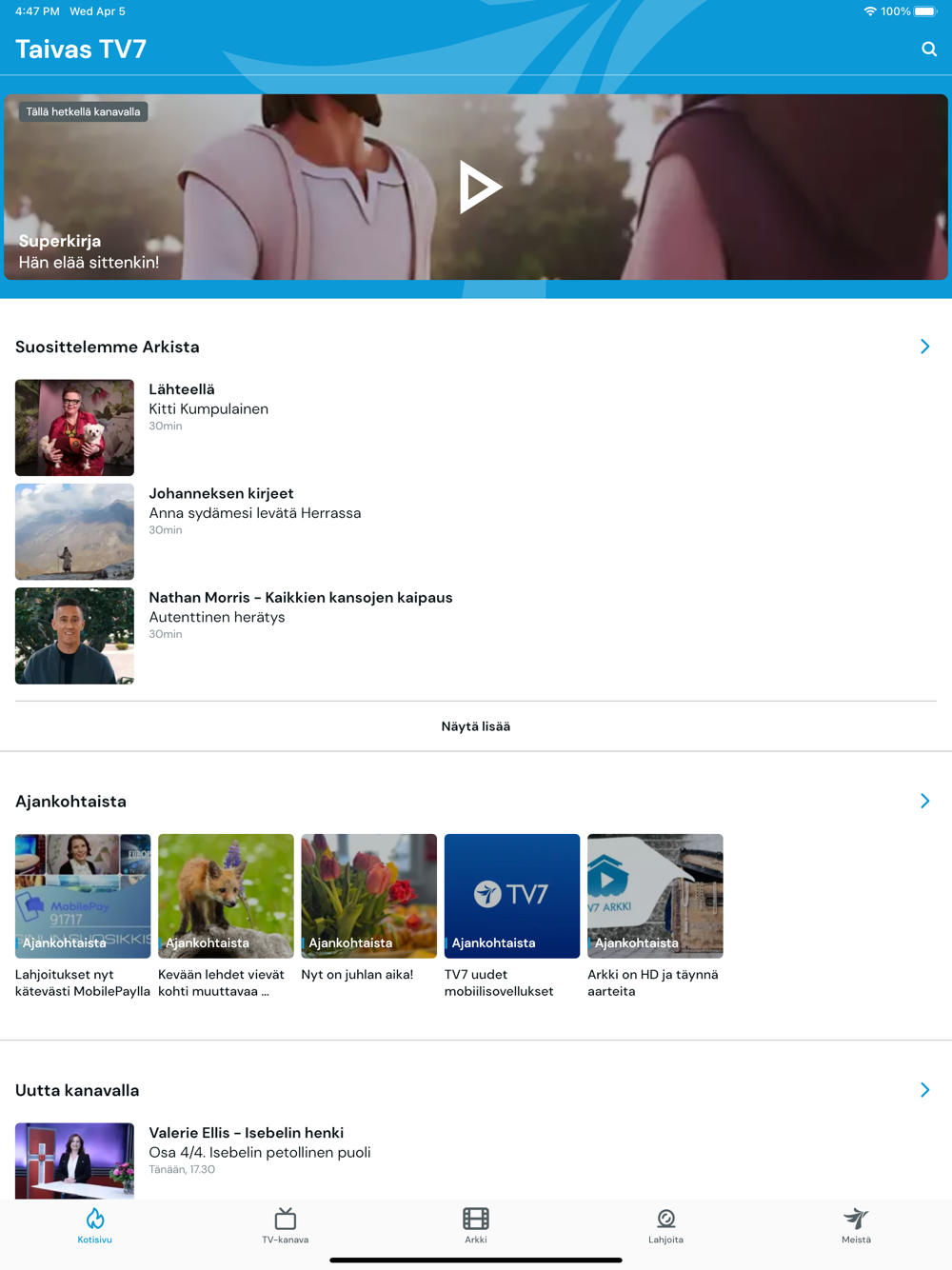
Task: Open MobilePay donation news card
Action: [83, 896]
